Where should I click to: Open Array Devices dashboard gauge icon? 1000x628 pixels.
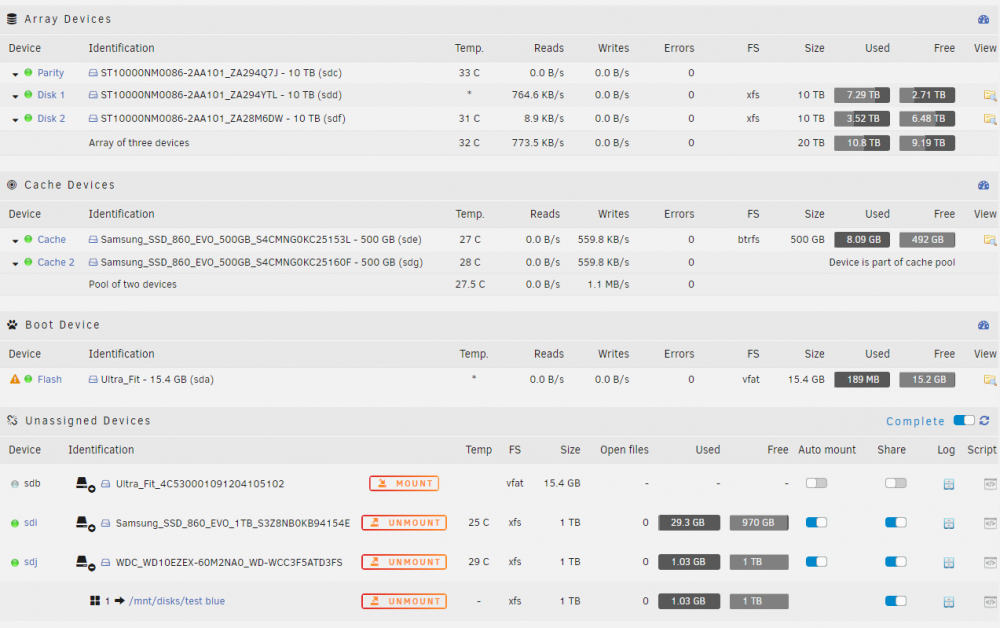tap(983, 19)
